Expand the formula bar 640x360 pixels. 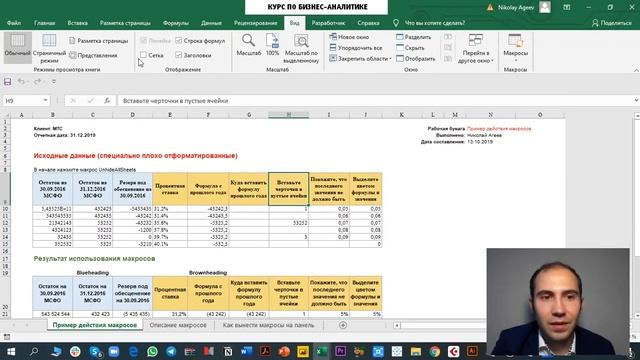pyautogui.click(x=636, y=100)
